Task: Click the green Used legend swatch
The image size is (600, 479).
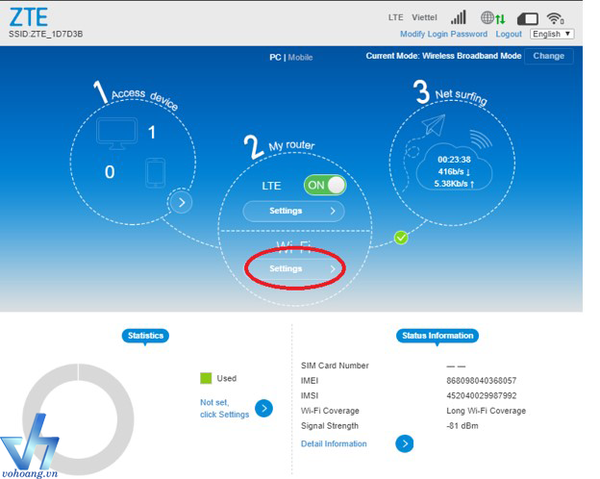Action: point(206,378)
